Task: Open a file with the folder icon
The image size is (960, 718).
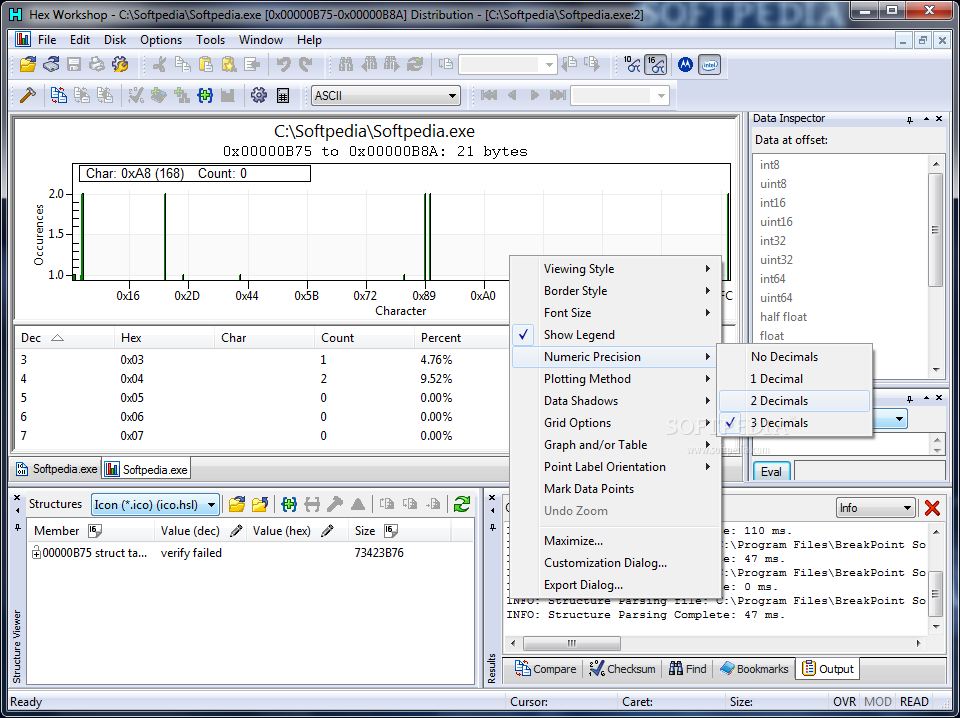Action: tap(28, 64)
